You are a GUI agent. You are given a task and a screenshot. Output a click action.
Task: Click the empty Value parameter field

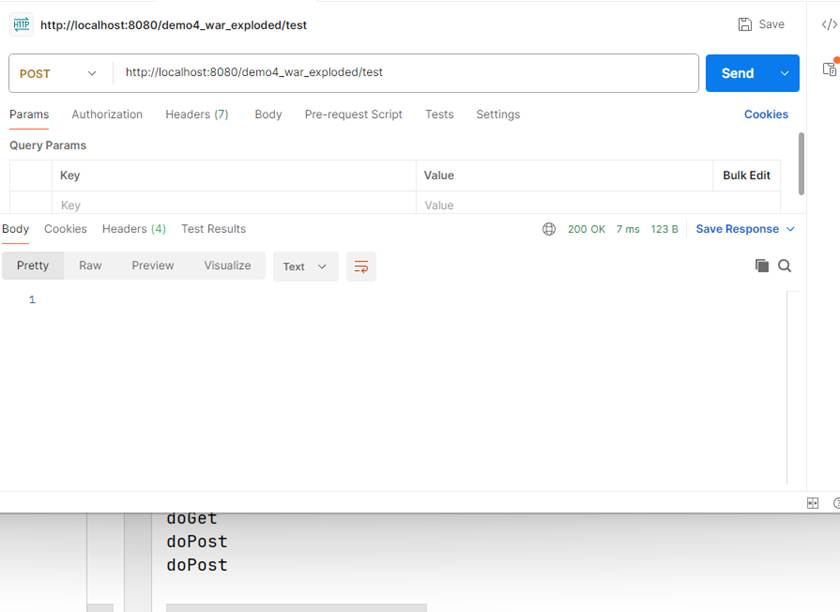pyautogui.click(x=565, y=205)
